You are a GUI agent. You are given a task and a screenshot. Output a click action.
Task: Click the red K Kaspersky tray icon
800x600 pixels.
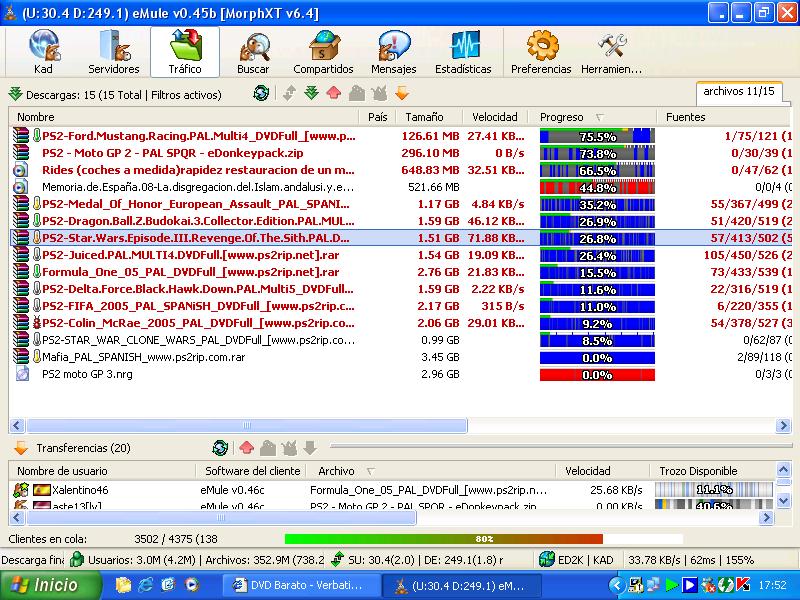742,585
